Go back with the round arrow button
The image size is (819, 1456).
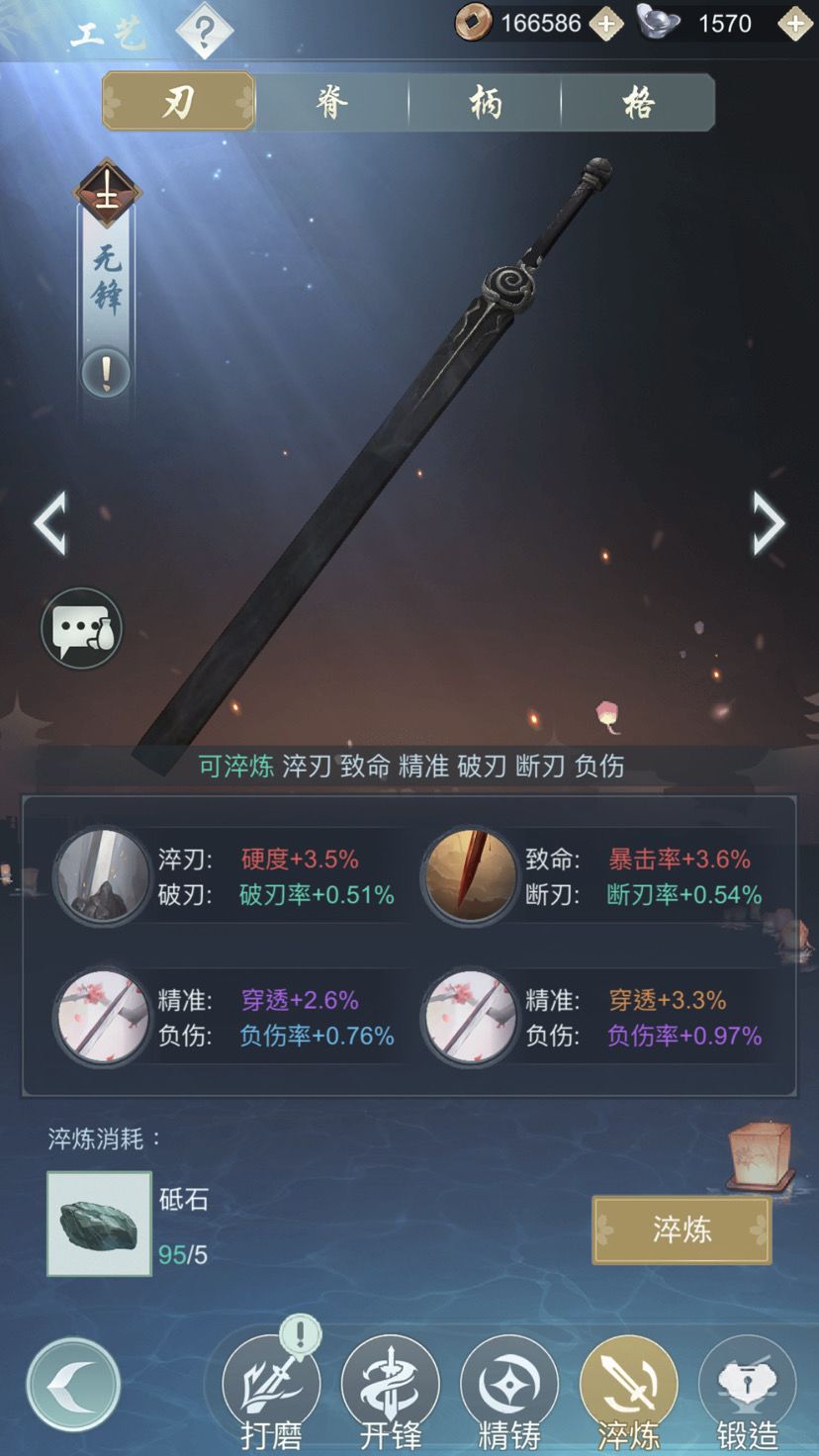[73, 1386]
